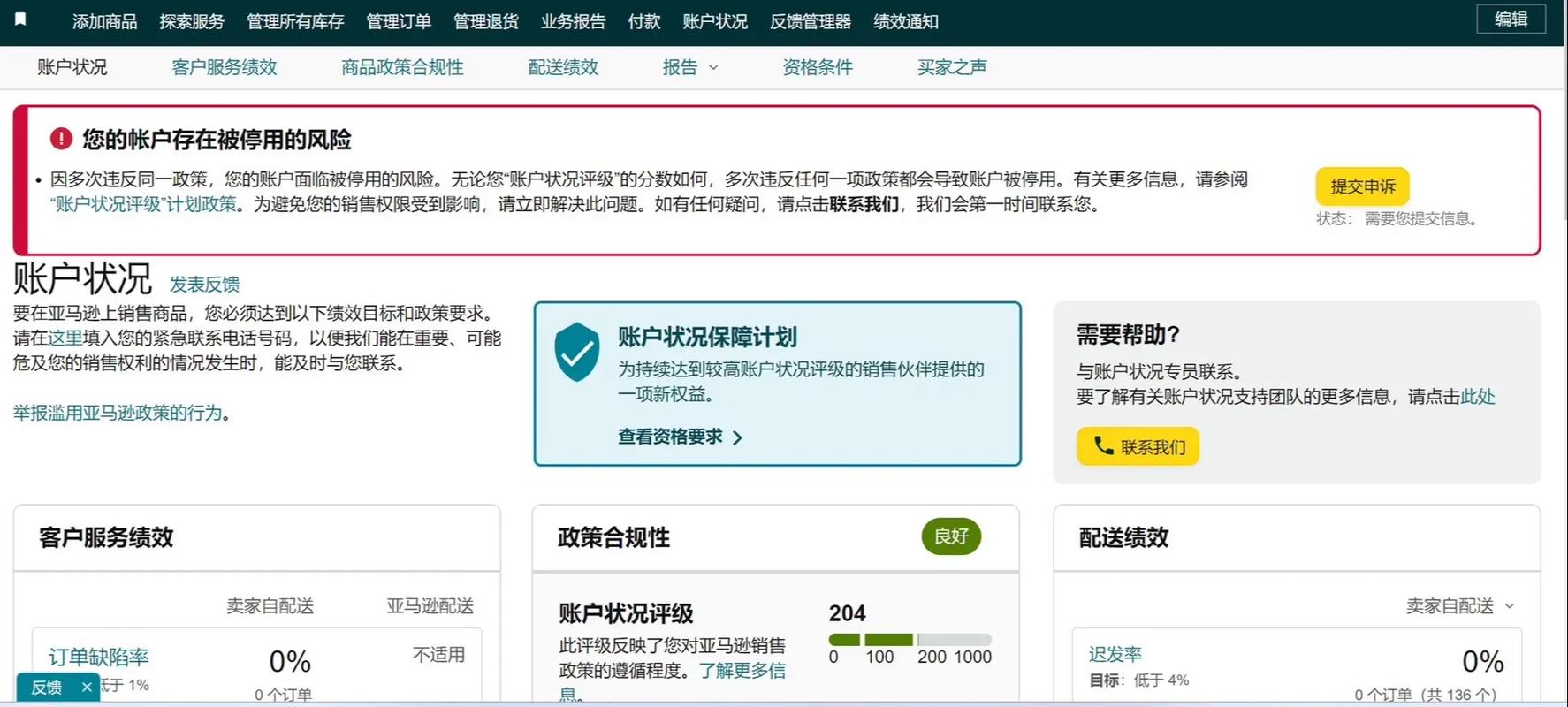The height and width of the screenshot is (707, 1568).
Task: Open the 反馈 feedback tab
Action: click(47, 687)
